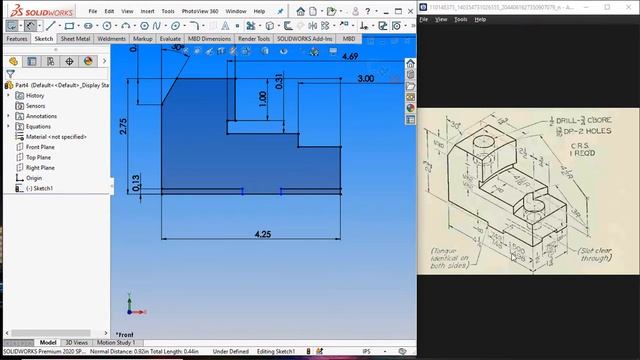Click the Exit Sketch icon
The width and height of the screenshot is (640, 360).
pos(11,26)
